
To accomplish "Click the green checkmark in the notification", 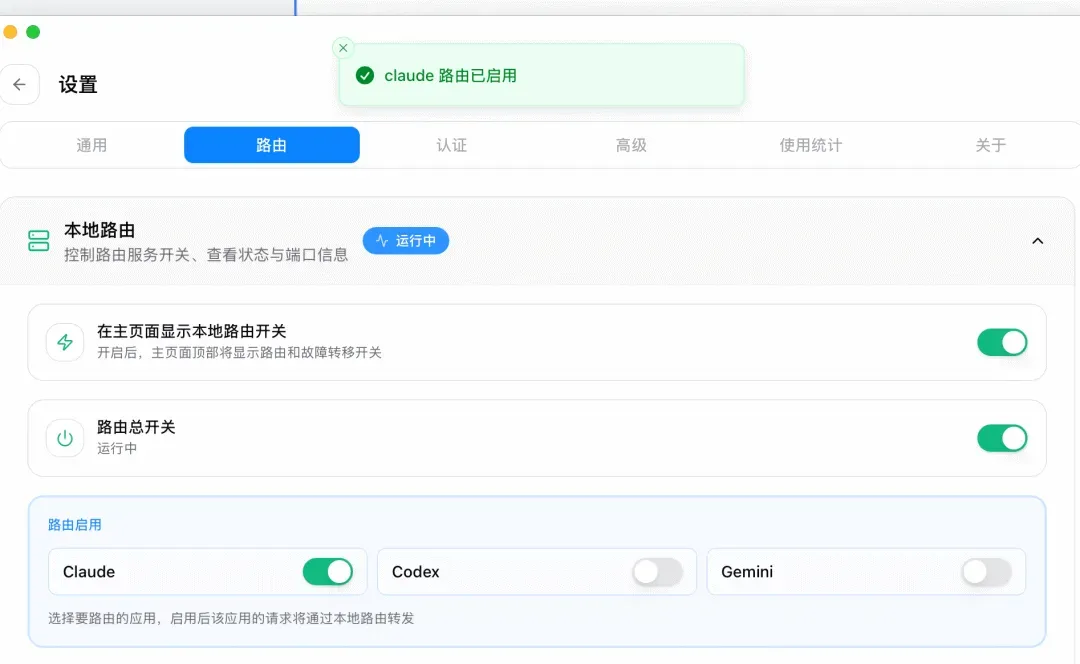I will tap(365, 76).
